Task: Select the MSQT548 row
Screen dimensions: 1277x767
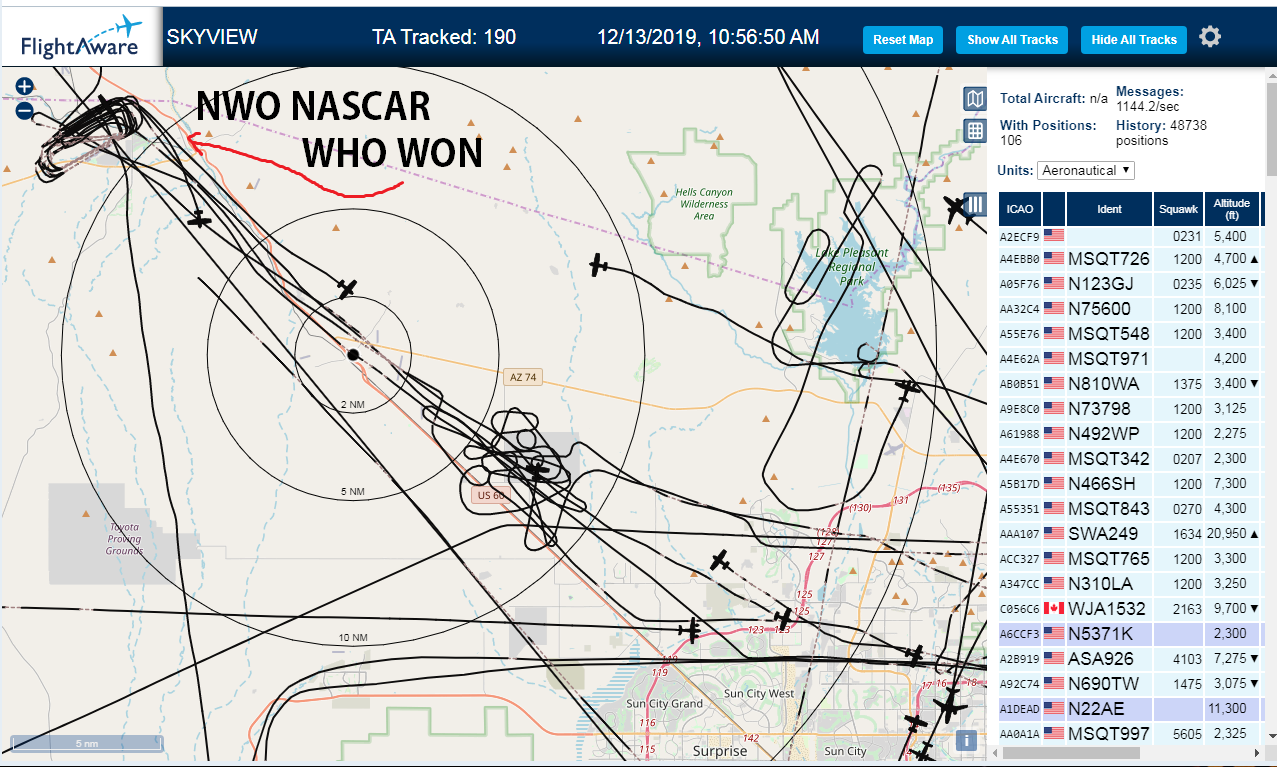Action: click(1130, 334)
